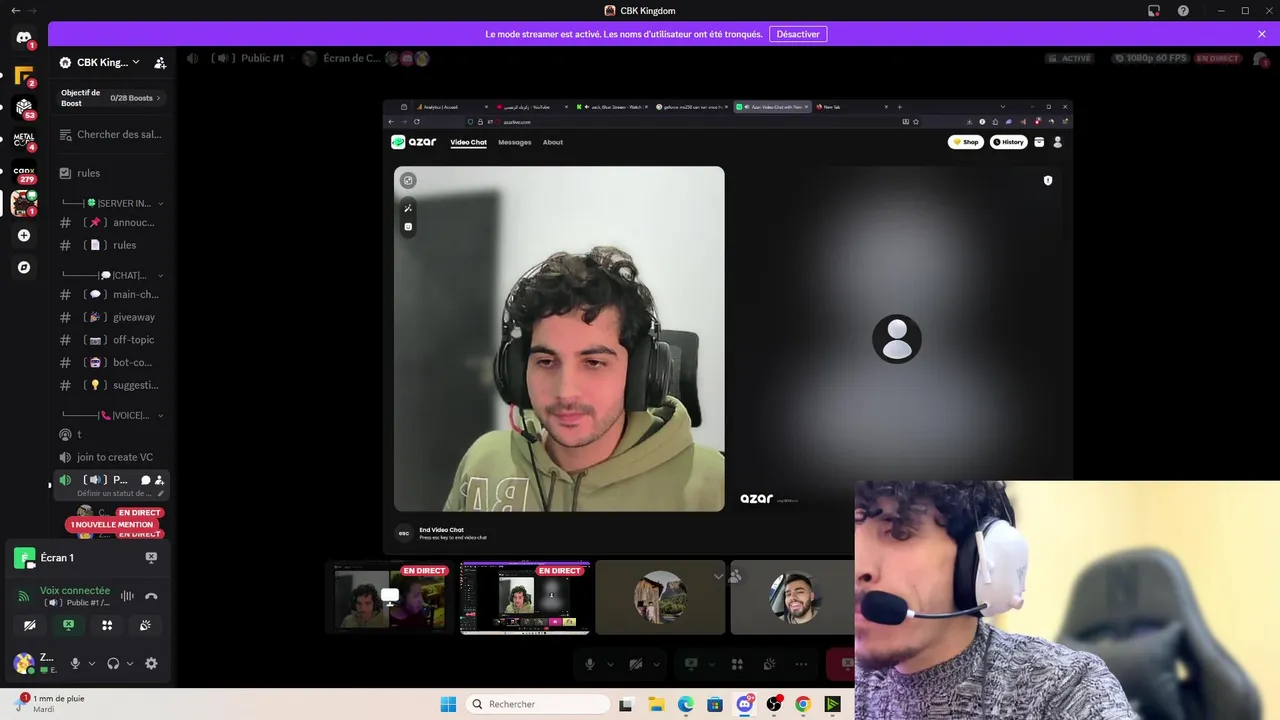The height and width of the screenshot is (720, 1280).
Task: Click the 1 NOUVELLE MENTION pill
Action: 112,524
